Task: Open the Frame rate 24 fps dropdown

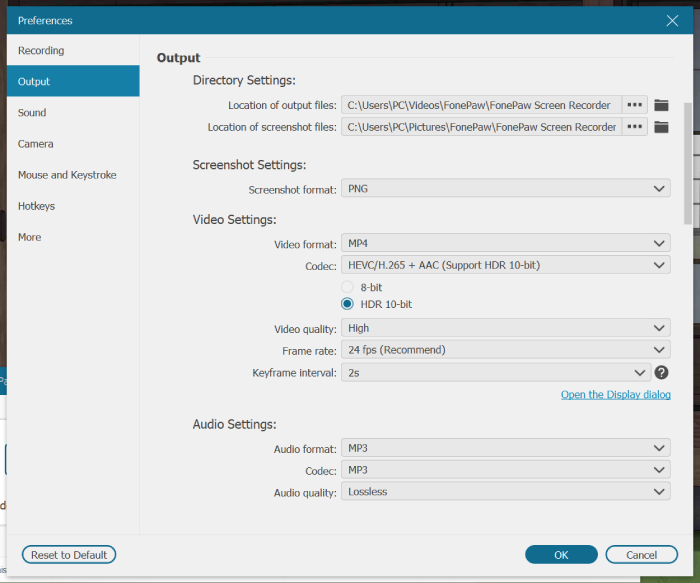Action: (x=506, y=350)
